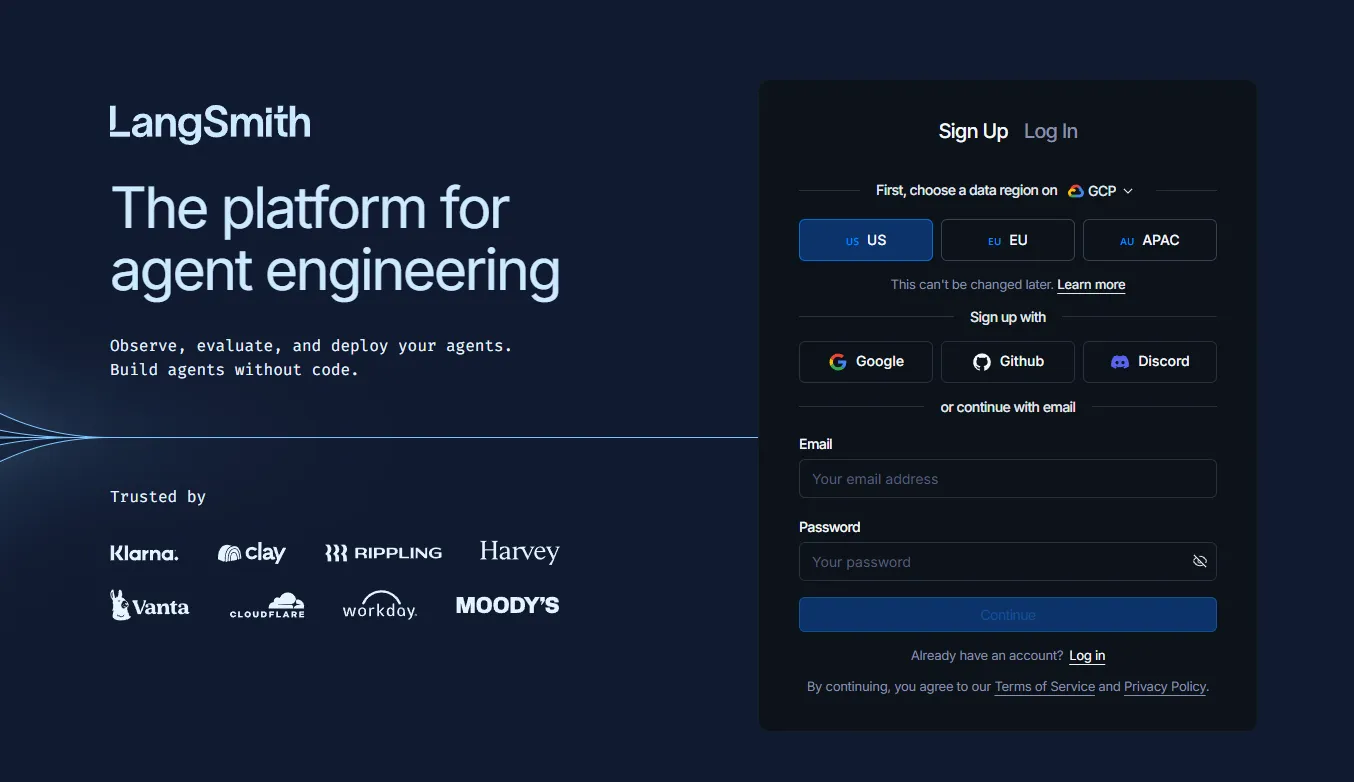
Task: Click the Klarna logo
Action: (x=144, y=553)
